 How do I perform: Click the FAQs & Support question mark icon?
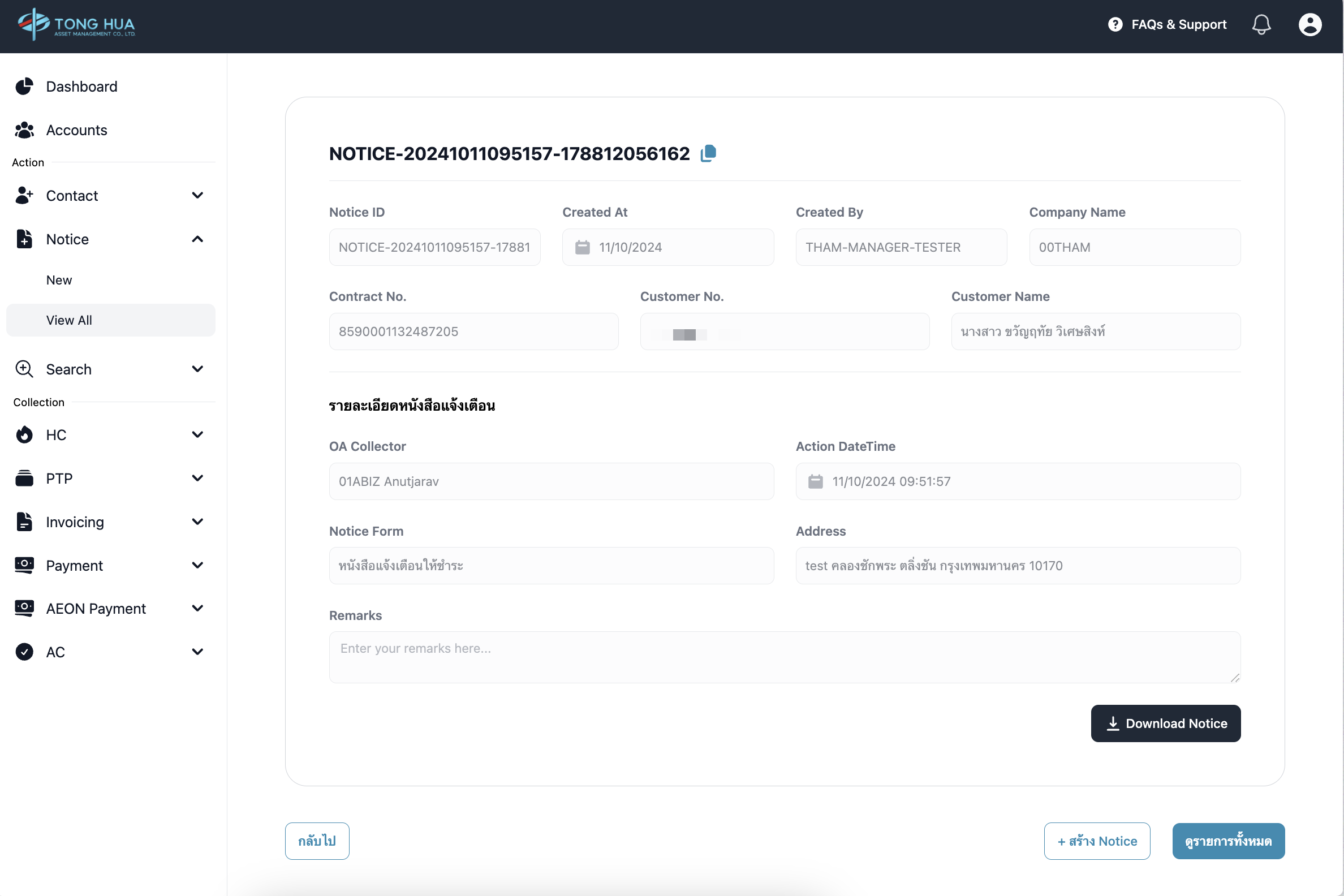(x=1115, y=24)
